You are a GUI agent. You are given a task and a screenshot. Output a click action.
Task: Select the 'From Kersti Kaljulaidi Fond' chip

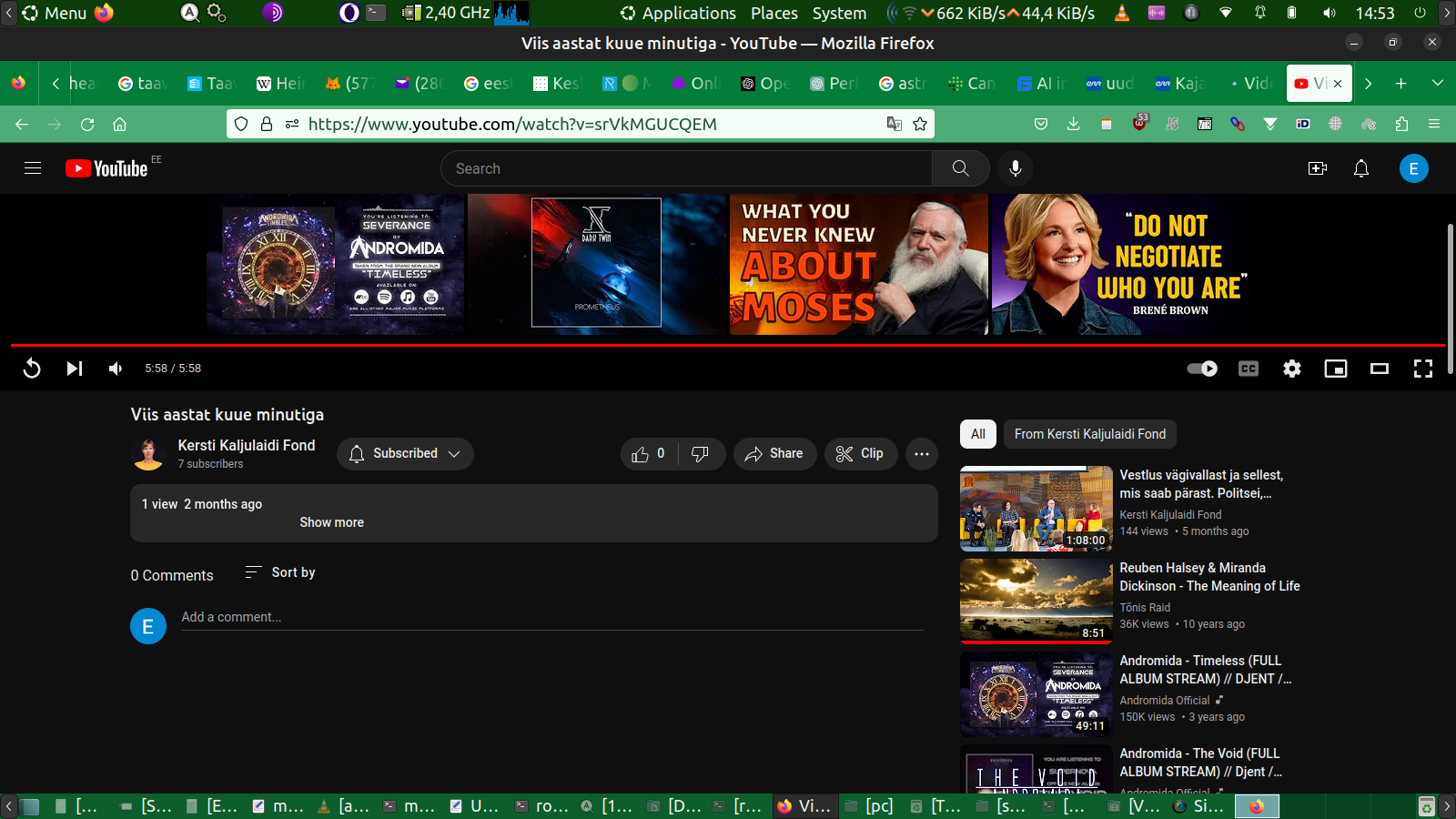pyautogui.click(x=1089, y=434)
